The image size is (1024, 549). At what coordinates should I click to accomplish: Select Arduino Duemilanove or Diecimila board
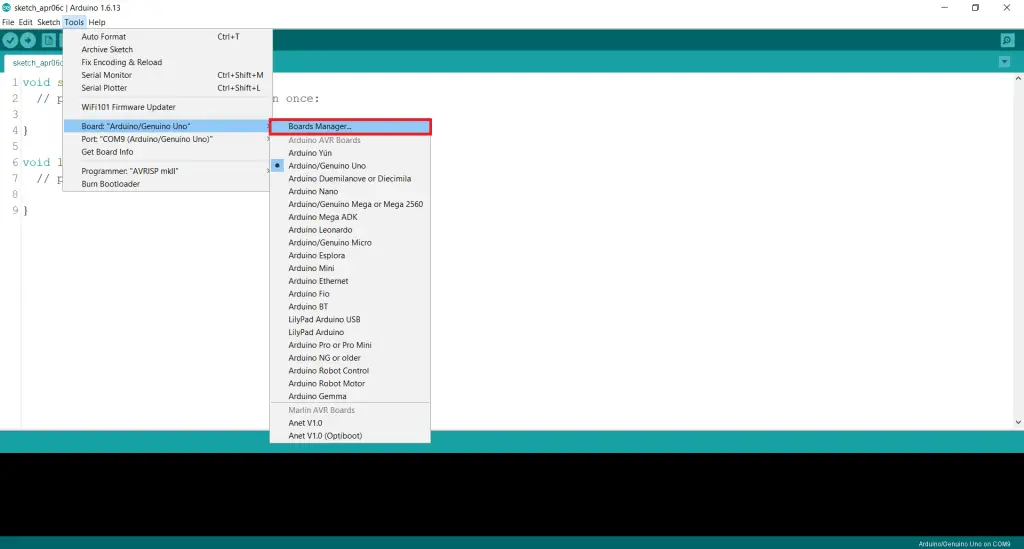[x=351, y=178]
